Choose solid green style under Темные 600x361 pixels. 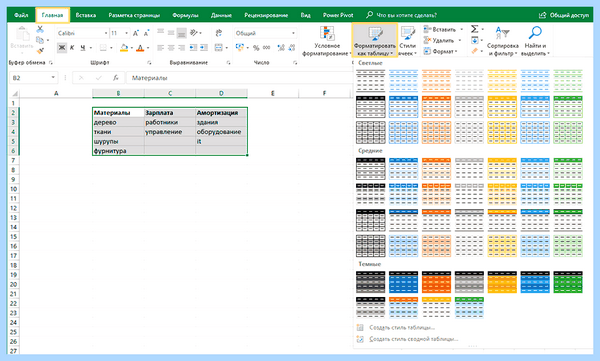[x=568, y=282]
